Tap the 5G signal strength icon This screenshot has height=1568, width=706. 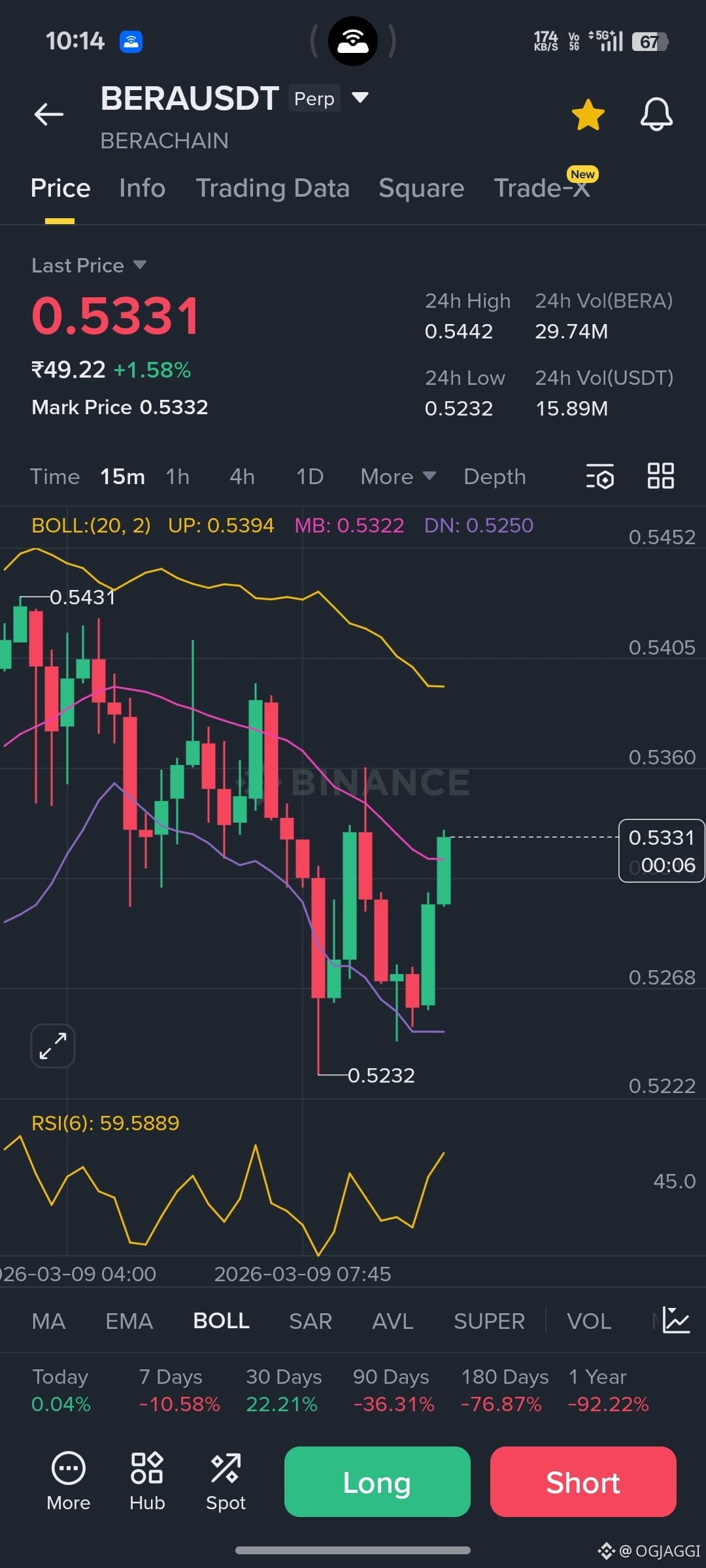pos(606,41)
